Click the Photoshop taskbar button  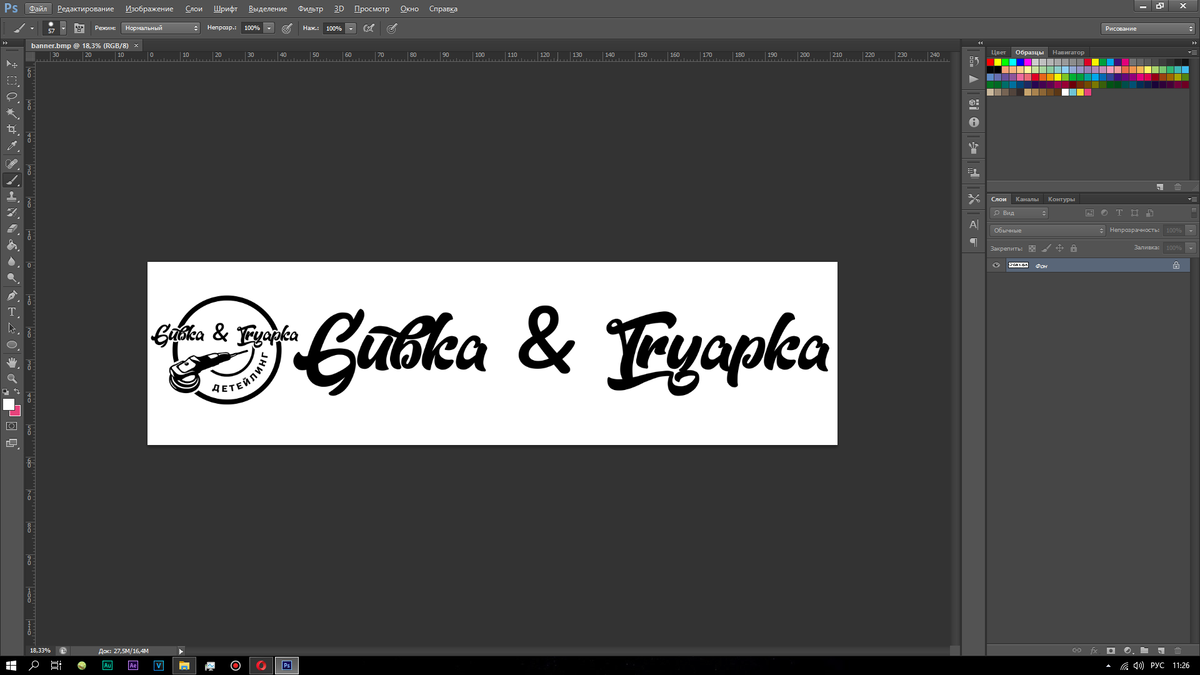(287, 664)
